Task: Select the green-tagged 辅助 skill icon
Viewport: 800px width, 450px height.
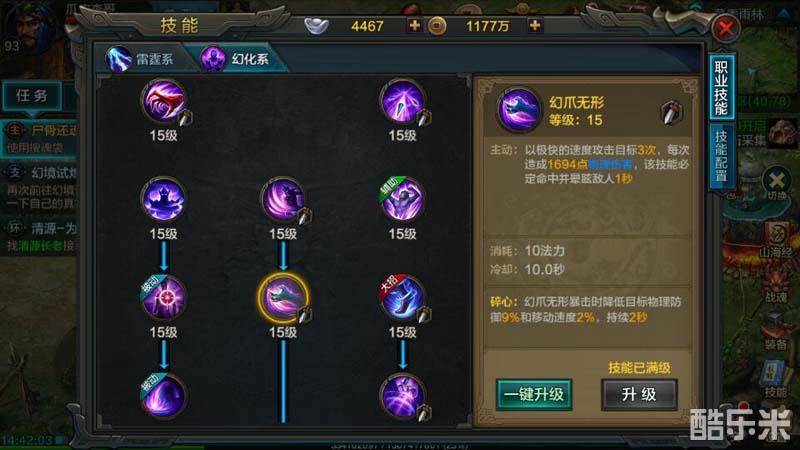Action: pyautogui.click(x=403, y=199)
